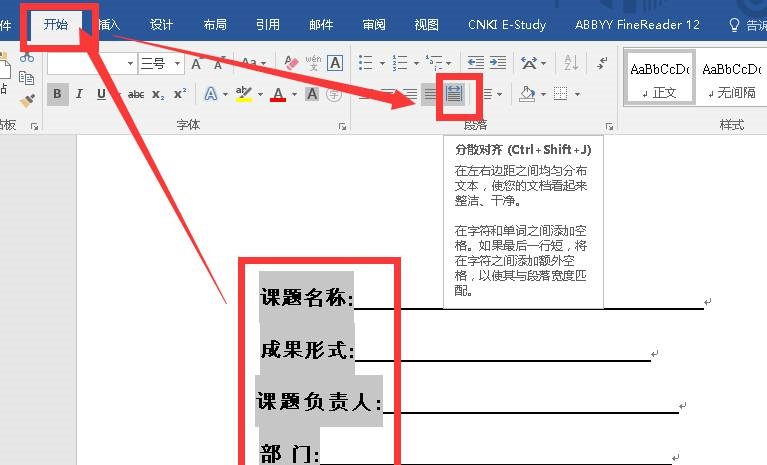Screen dimensions: 767x465
Task: Click the 成果形式: text line
Action: pos(307,350)
